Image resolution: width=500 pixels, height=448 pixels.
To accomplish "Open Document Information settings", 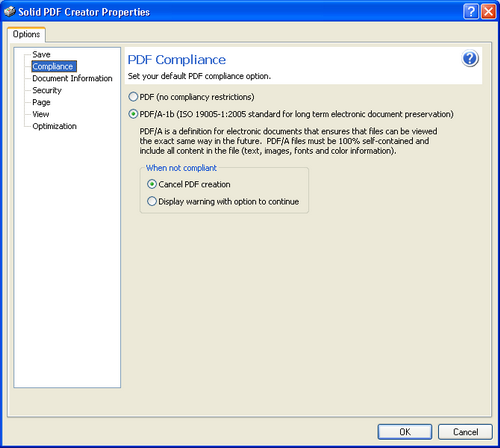I will click(x=72, y=78).
